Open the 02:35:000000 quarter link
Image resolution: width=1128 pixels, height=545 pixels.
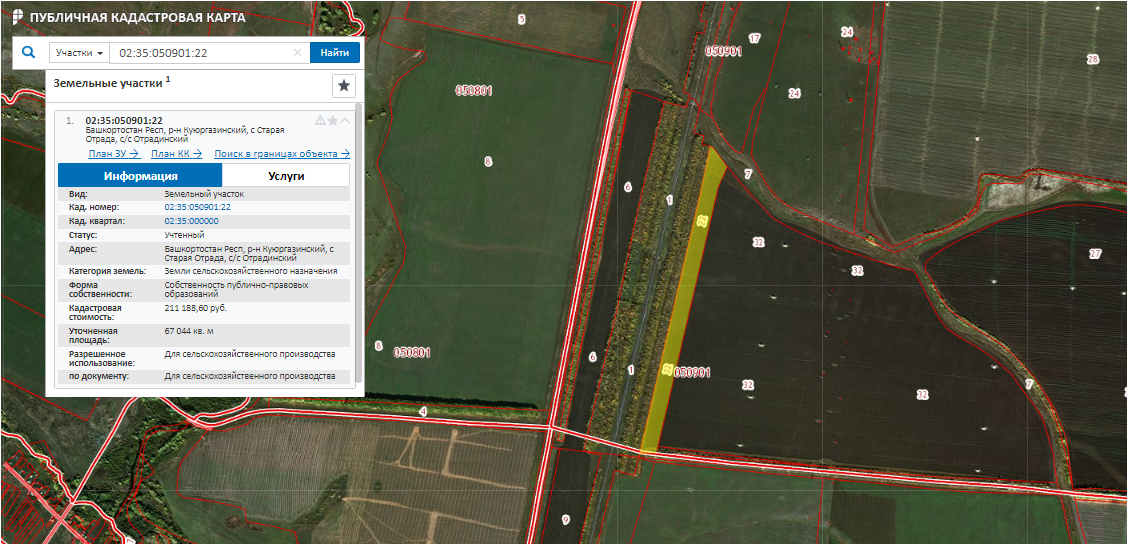point(191,220)
